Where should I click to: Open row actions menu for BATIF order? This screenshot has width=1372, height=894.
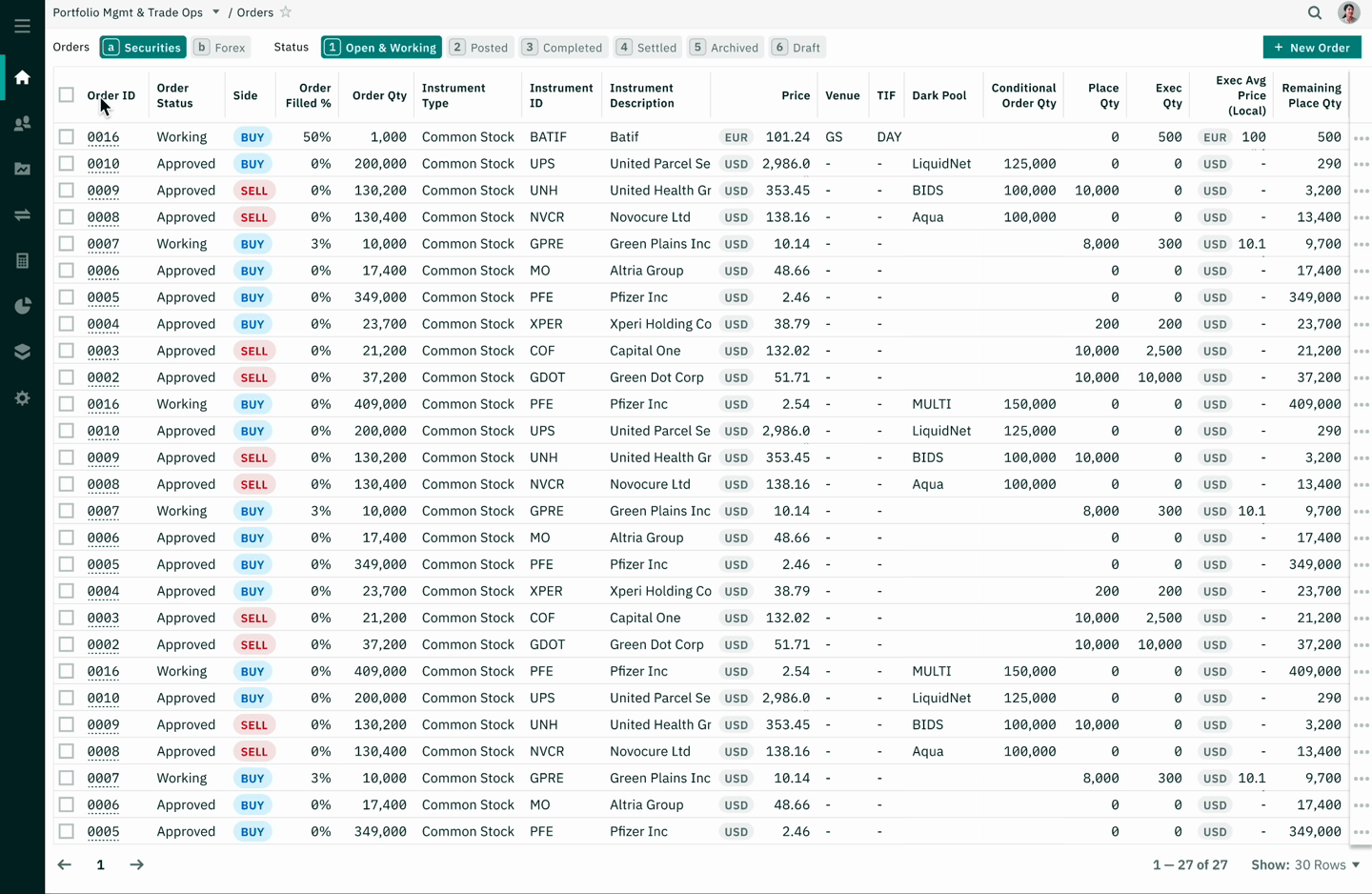(x=1361, y=138)
